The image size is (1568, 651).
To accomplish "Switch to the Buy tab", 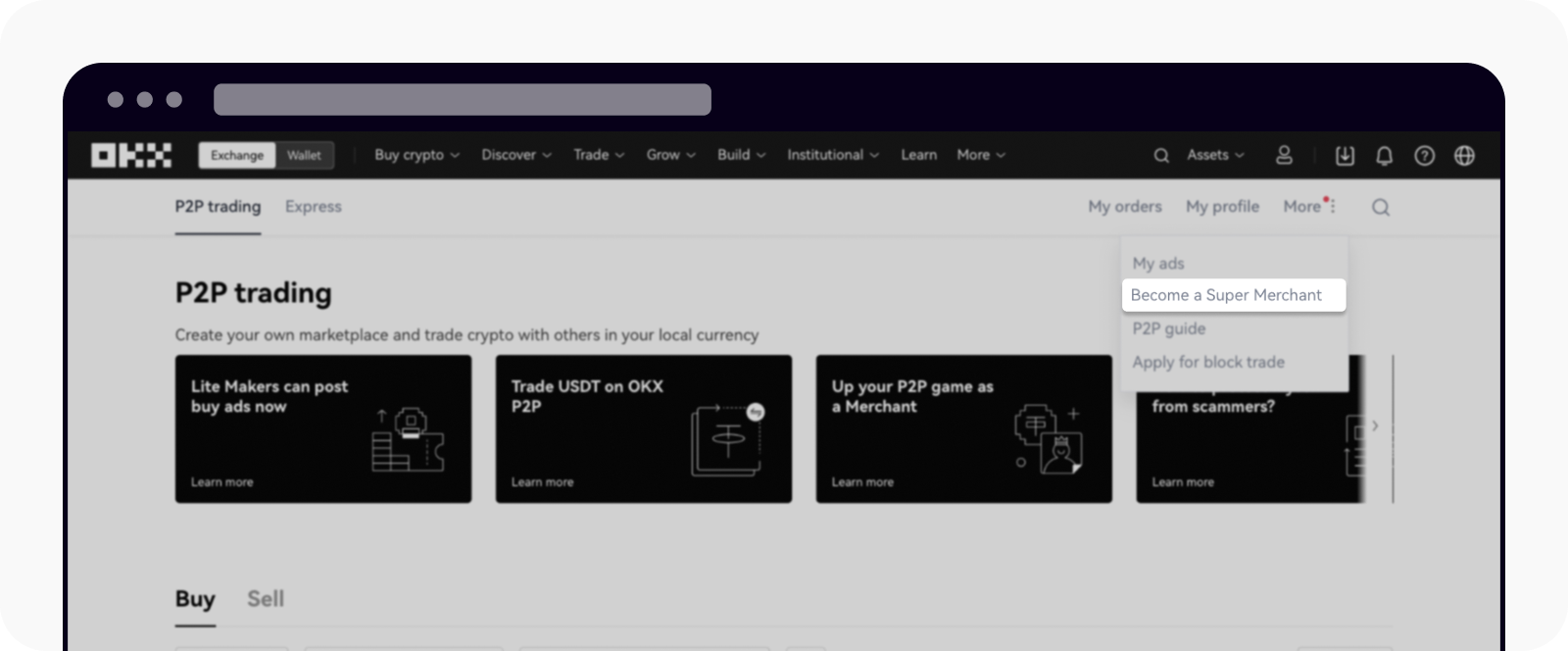I will [x=195, y=599].
